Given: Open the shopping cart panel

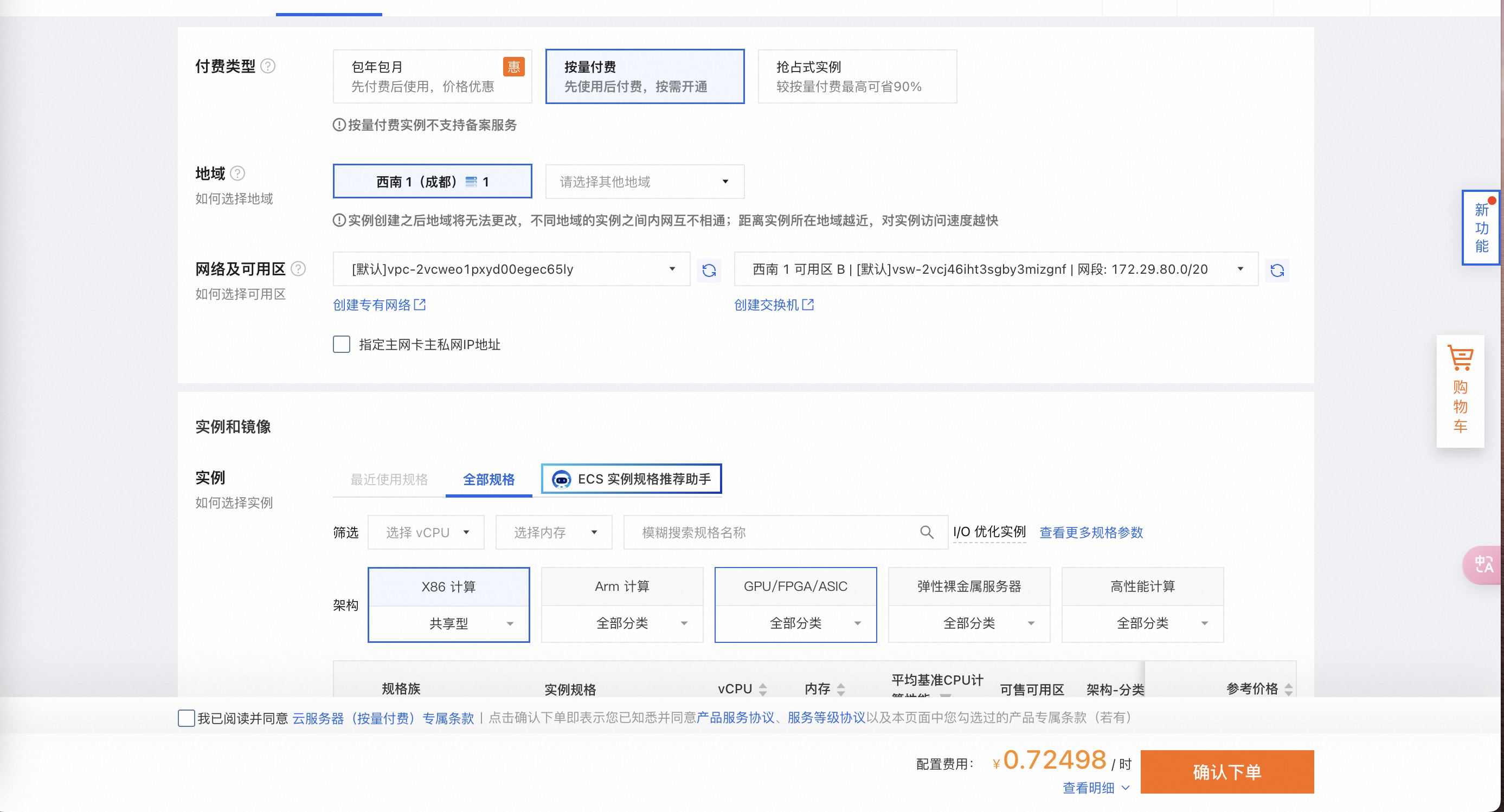Looking at the screenshot, I should point(1460,391).
